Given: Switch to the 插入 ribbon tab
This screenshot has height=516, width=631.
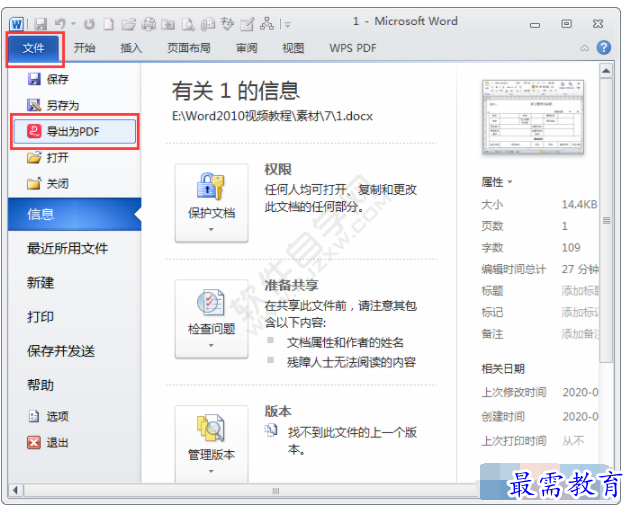Looking at the screenshot, I should click(131, 48).
